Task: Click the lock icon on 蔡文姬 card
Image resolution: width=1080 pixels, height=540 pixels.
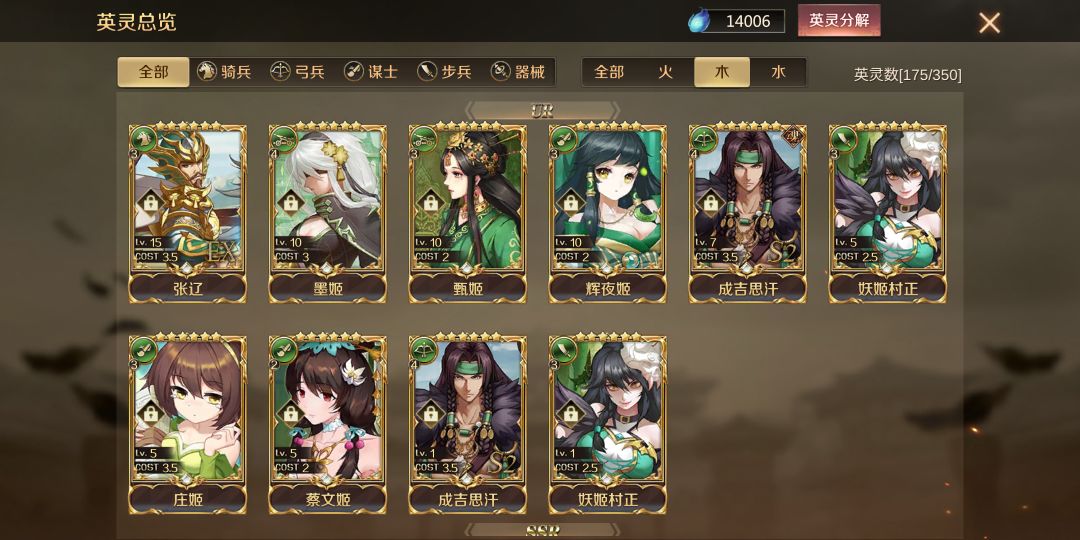Action: pyautogui.click(x=291, y=413)
